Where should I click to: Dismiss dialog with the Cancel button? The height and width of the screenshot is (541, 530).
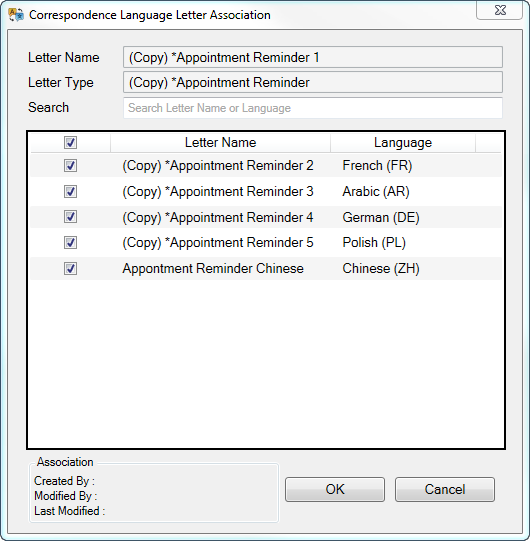click(x=445, y=489)
